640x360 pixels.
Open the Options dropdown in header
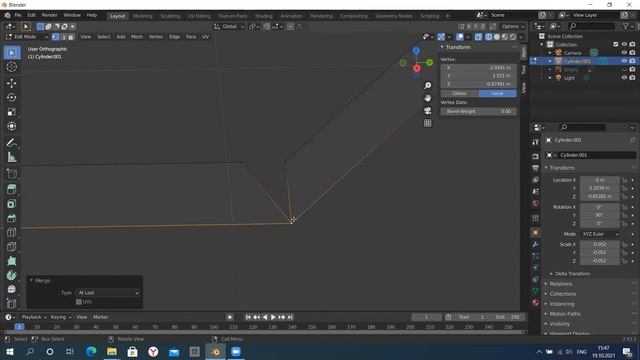(x=513, y=27)
